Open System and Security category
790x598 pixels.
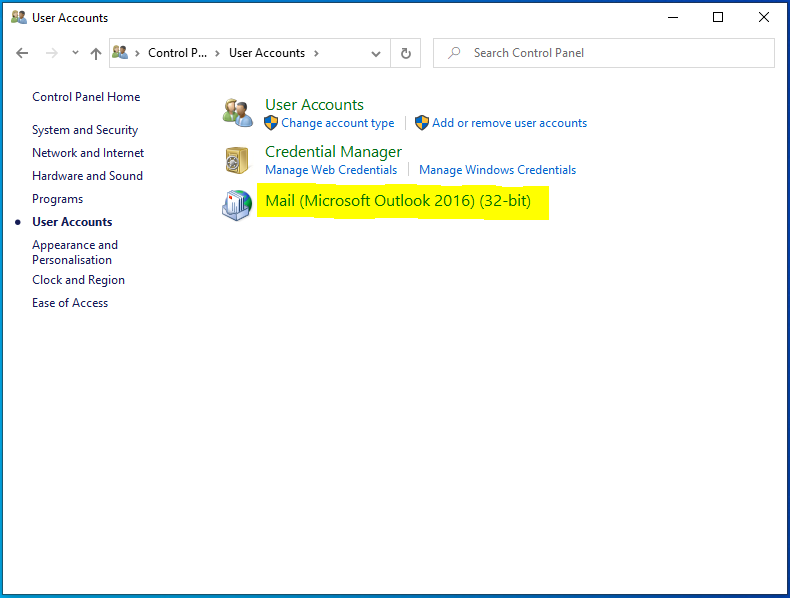[85, 130]
